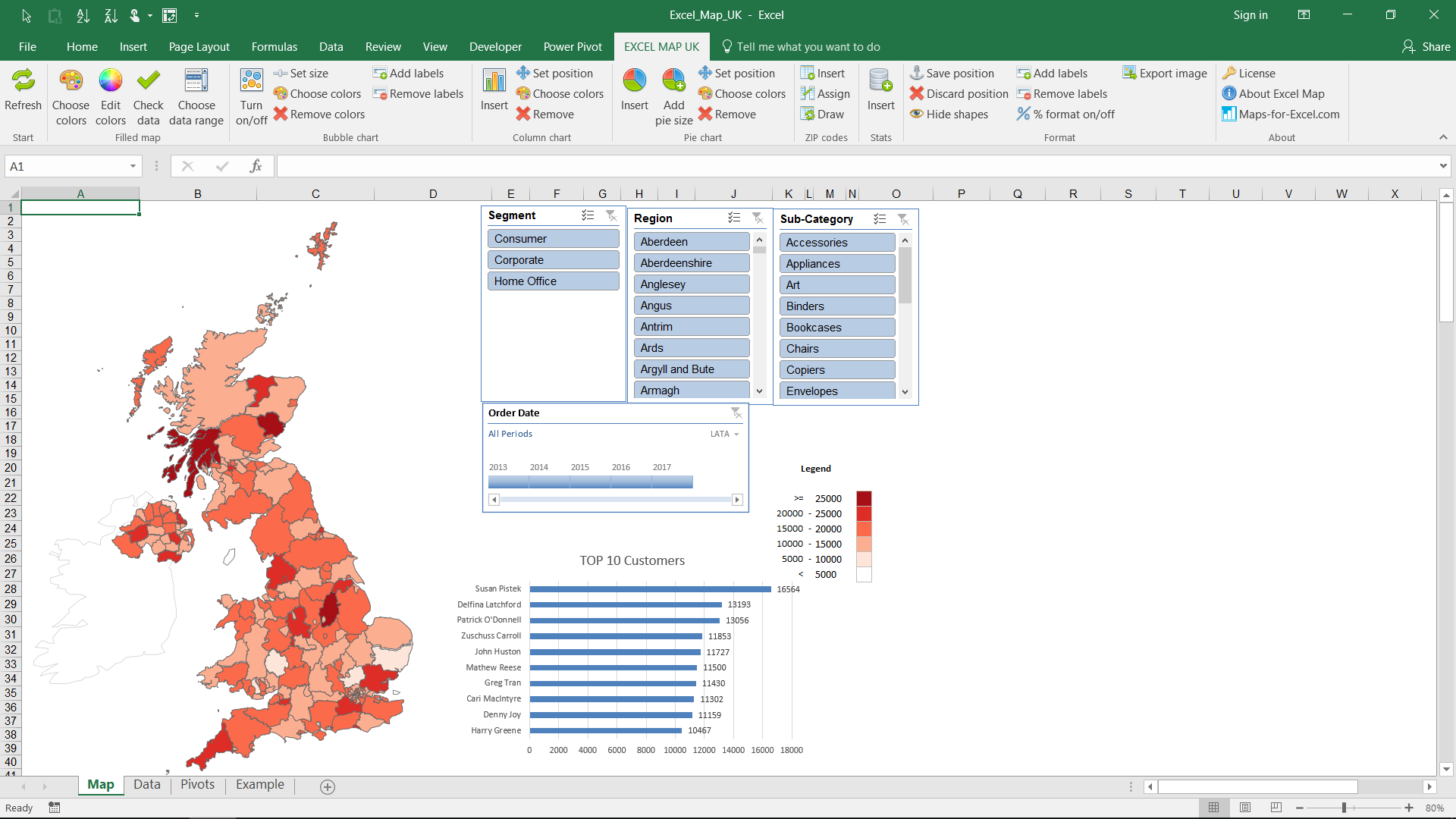Screen dimensions: 1456x819
Task: Click the Save position icon in Format group
Action: [x=917, y=73]
